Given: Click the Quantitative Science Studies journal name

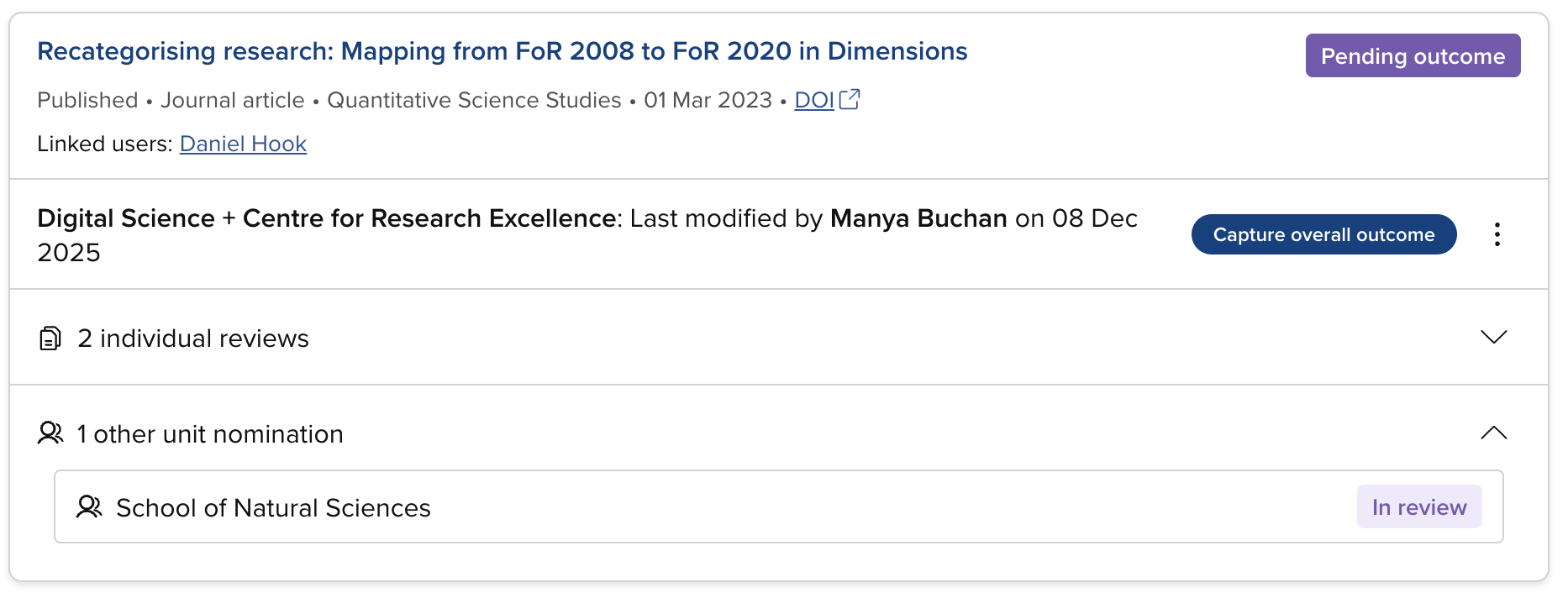Looking at the screenshot, I should click(474, 100).
